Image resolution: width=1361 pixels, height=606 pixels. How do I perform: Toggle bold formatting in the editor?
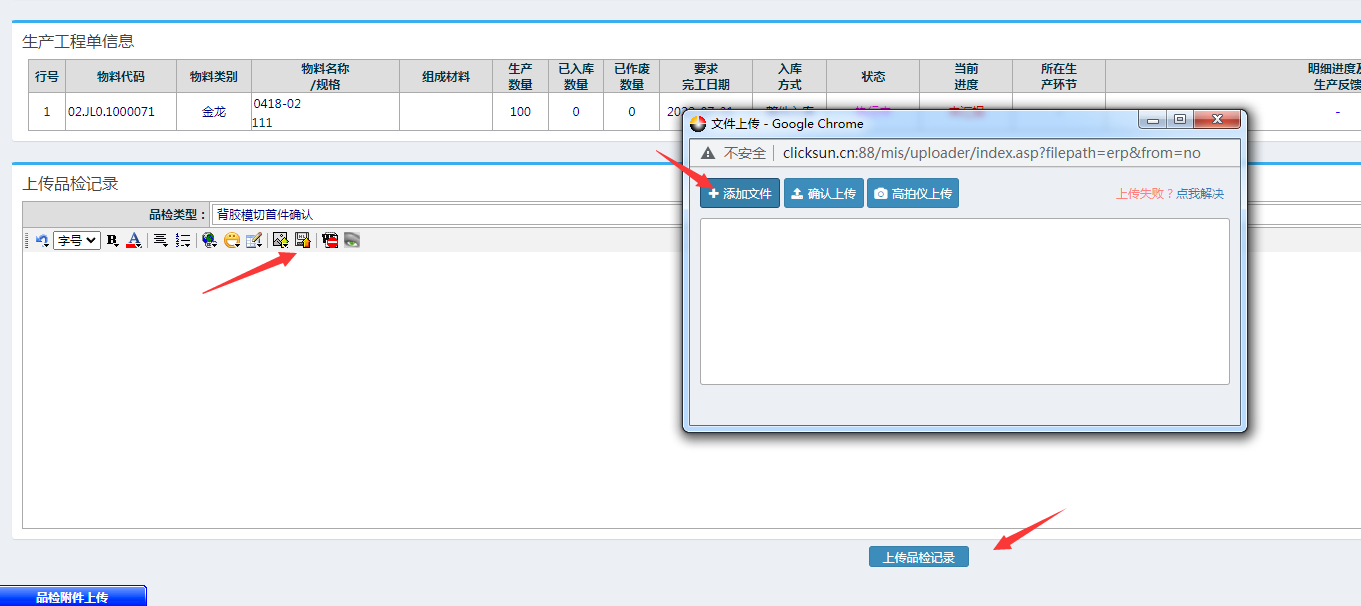tap(112, 240)
